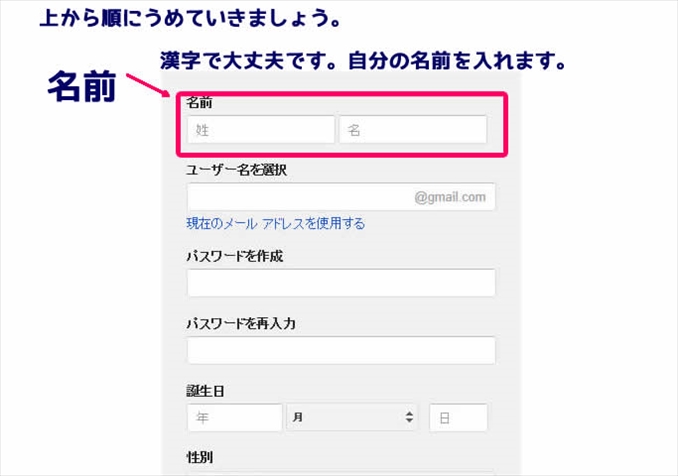Click the パスワードを再入力 label text
This screenshot has height=476, width=678.
click(x=240, y=324)
